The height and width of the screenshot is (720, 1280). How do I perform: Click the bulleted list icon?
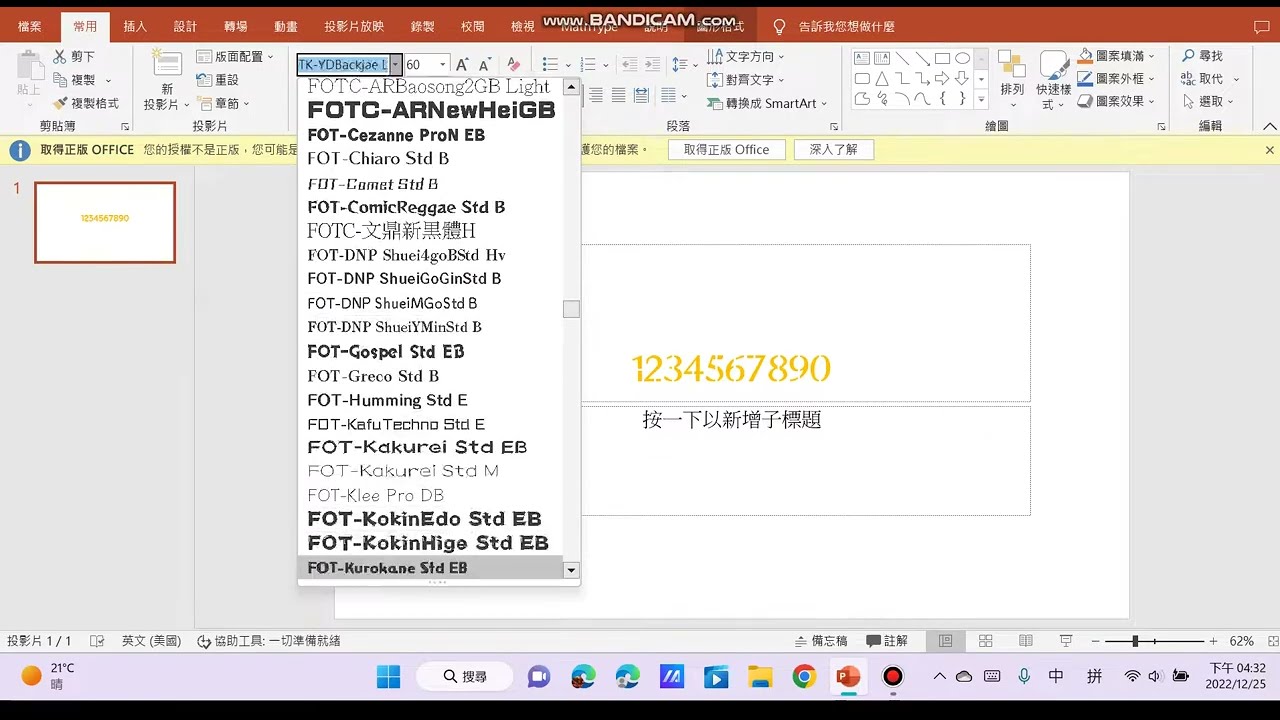(550, 64)
